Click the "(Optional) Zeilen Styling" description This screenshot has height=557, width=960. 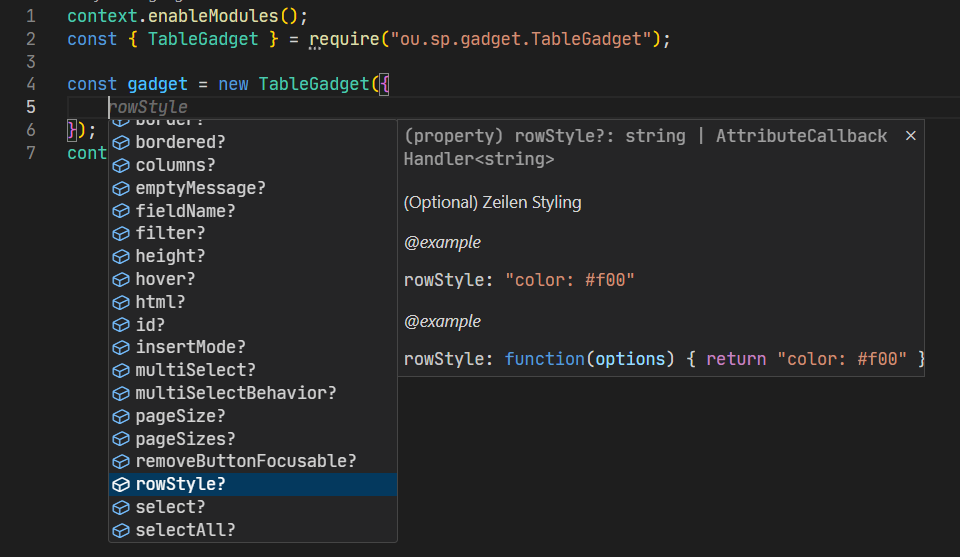pyautogui.click(x=493, y=203)
